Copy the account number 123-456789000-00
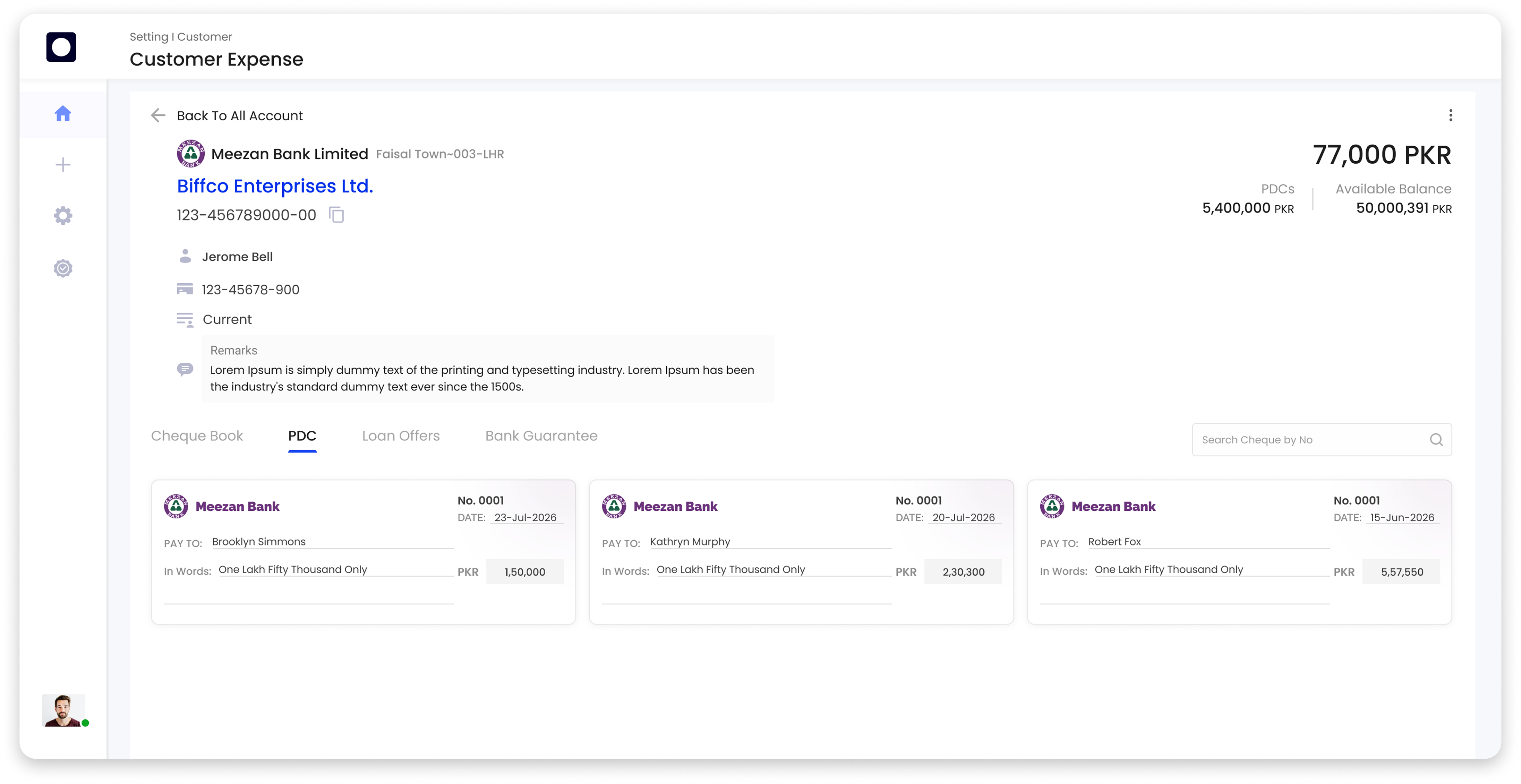Screen dimensions: 1521x784 336,215
